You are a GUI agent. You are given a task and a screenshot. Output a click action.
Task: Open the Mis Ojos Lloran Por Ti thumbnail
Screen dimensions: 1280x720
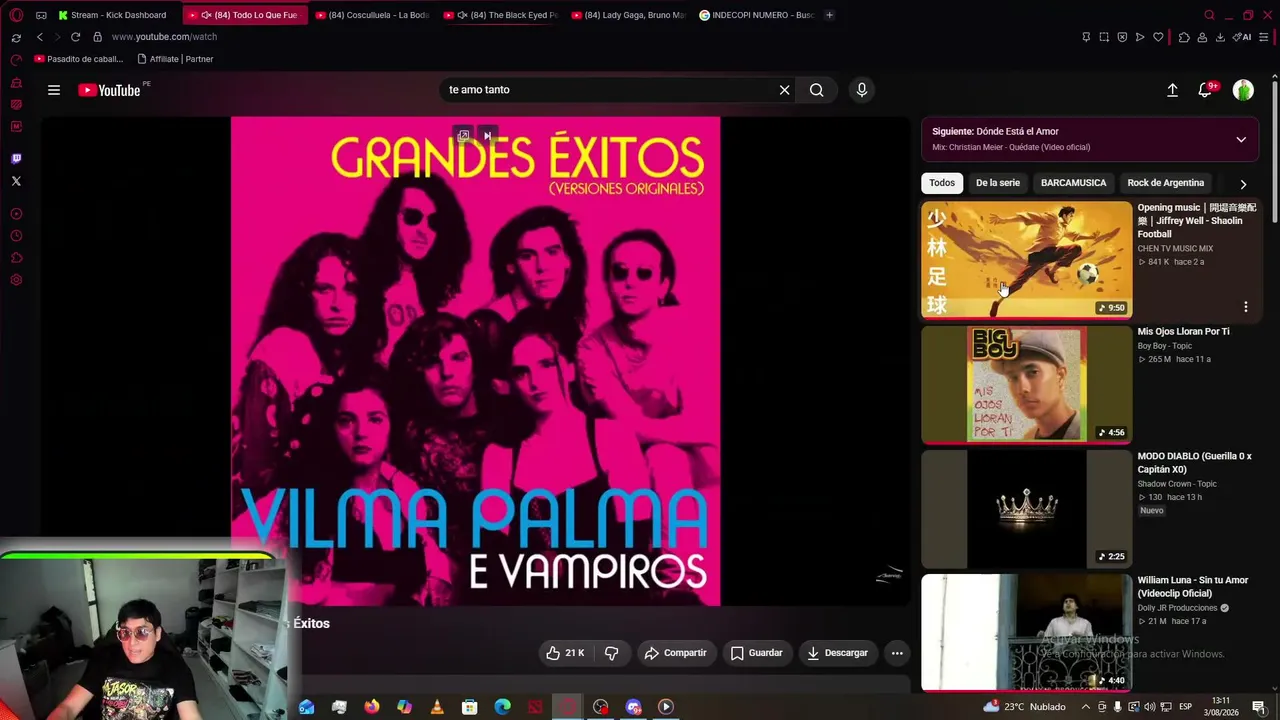[x=1026, y=384]
